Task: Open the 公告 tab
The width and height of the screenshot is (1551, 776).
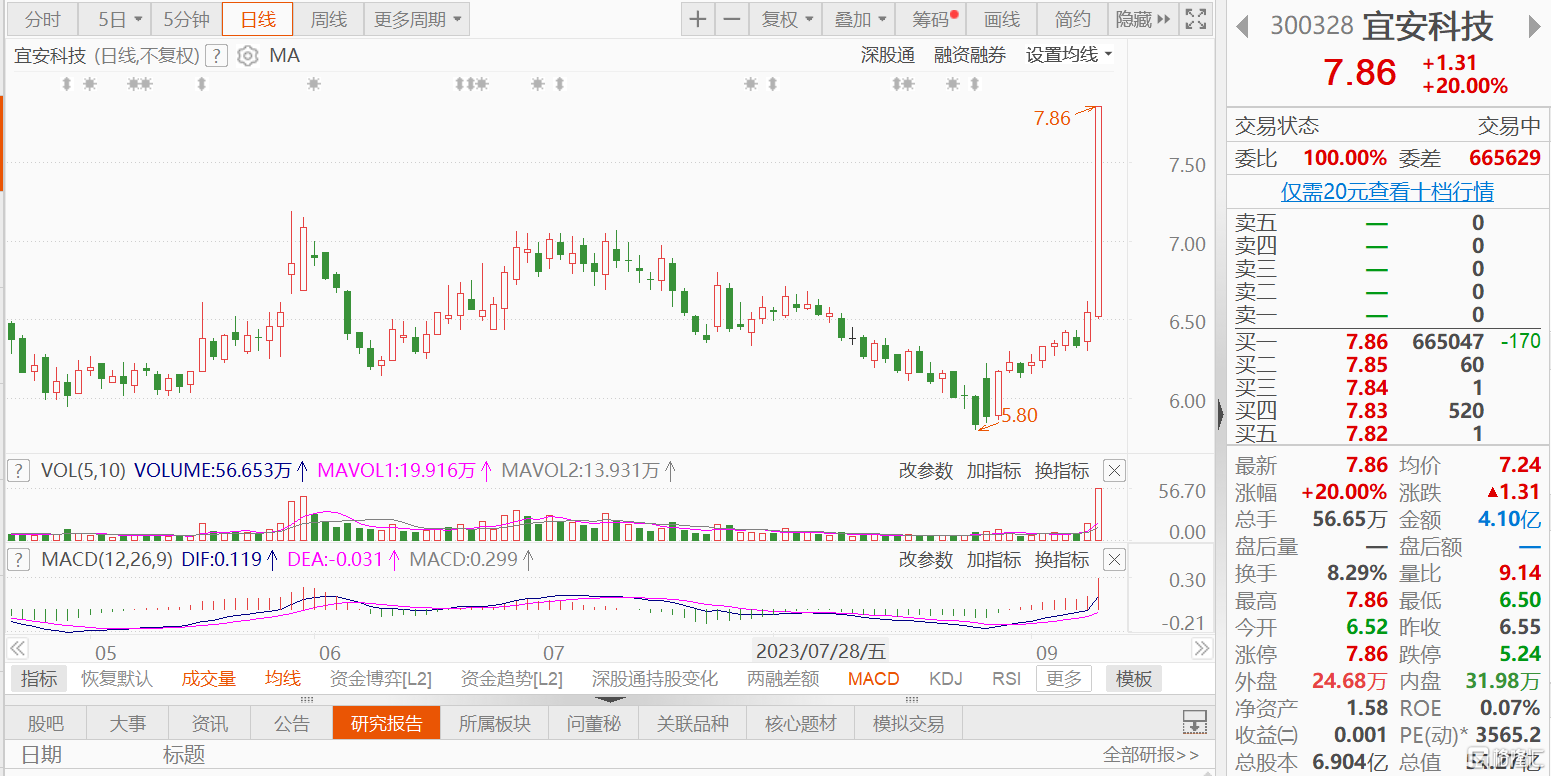Action: (292, 724)
